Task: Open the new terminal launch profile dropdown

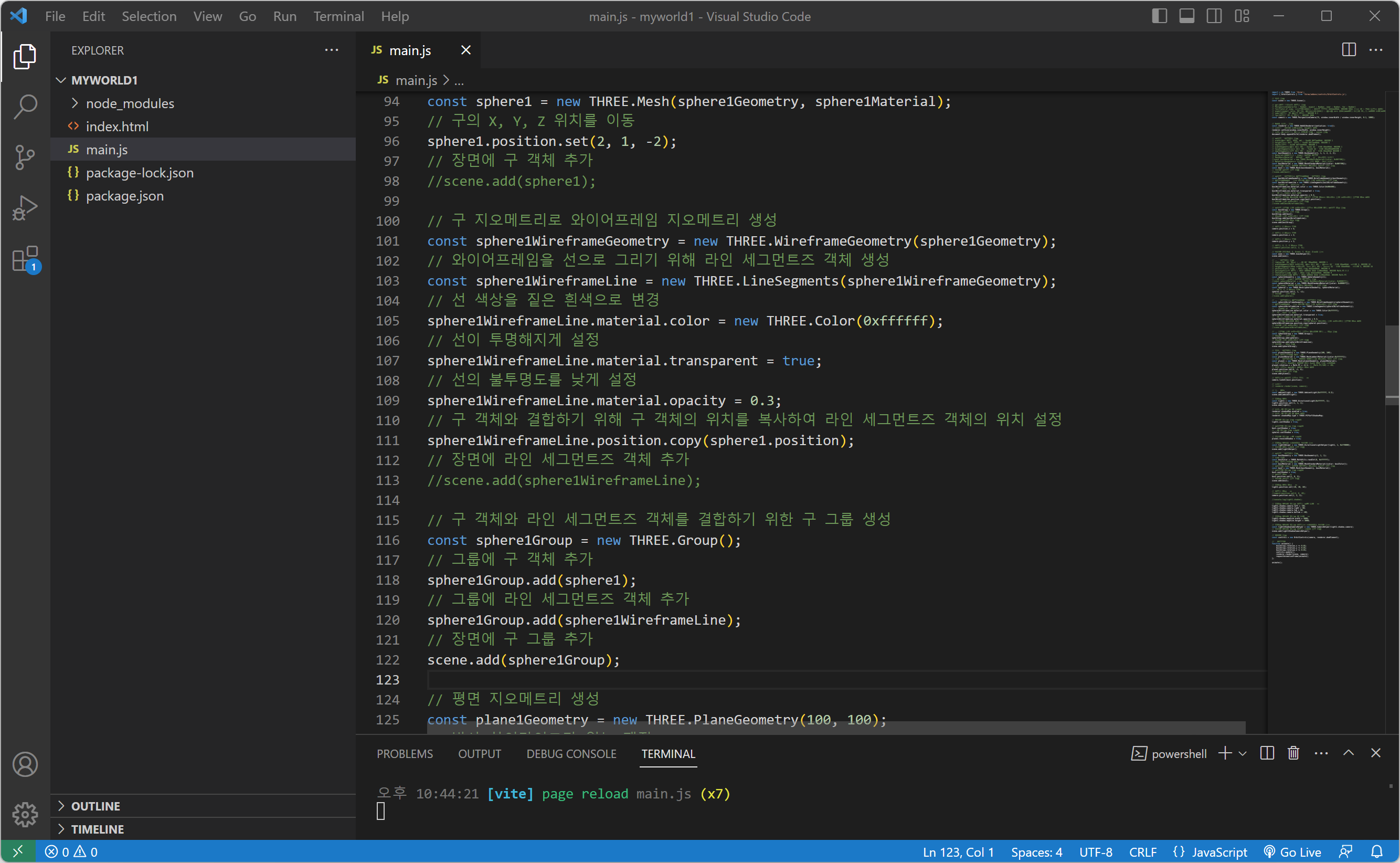Action: pos(1243,753)
